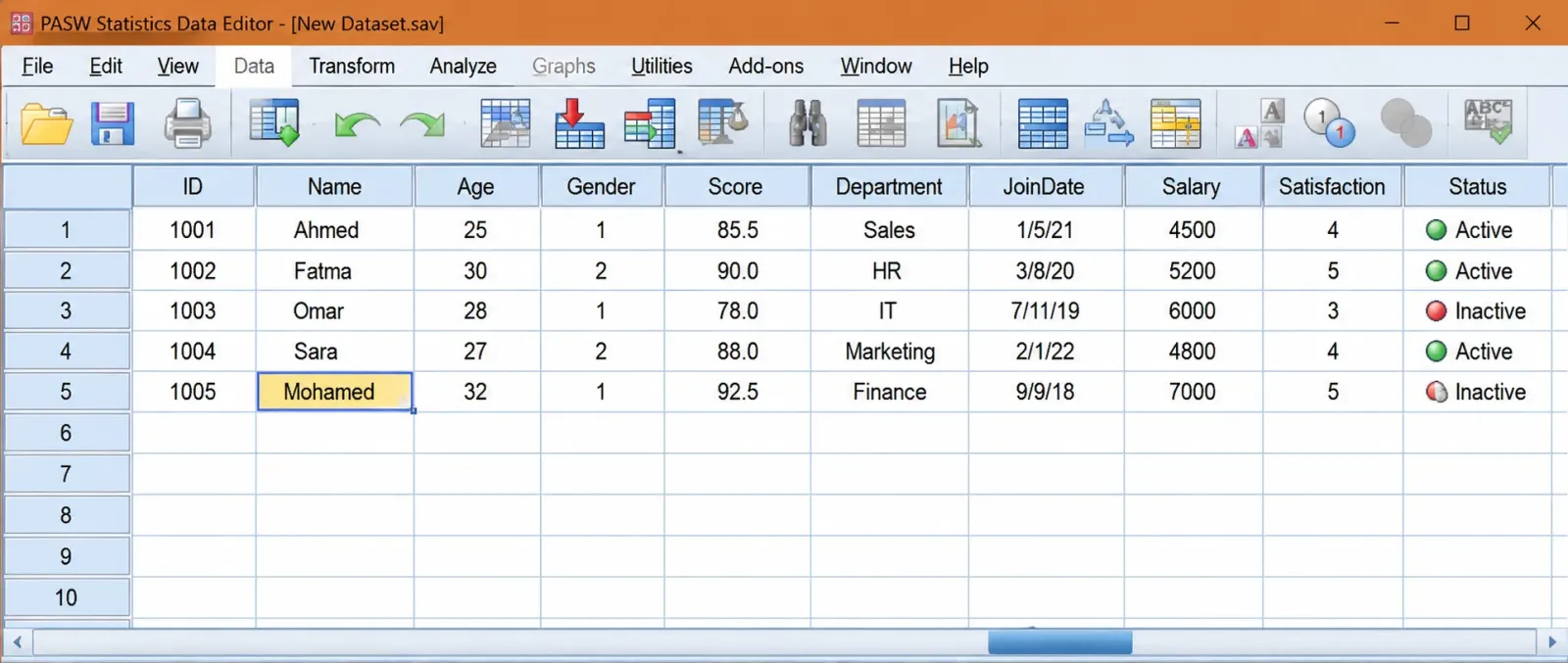Open the Add-ons menu
Viewport: 1568px width, 663px height.
coord(765,66)
